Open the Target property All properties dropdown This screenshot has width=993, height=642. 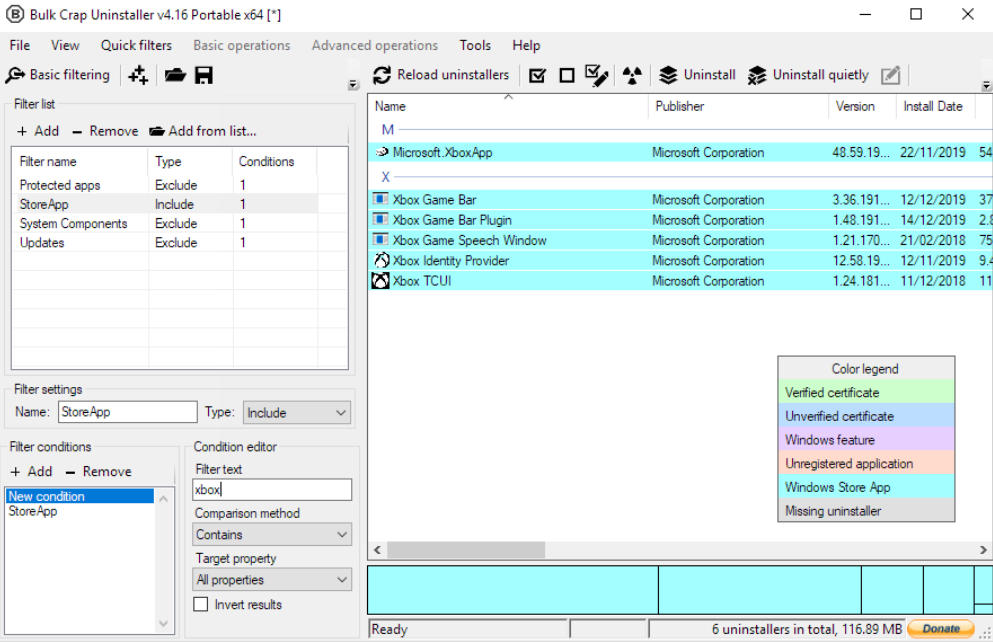(x=272, y=580)
